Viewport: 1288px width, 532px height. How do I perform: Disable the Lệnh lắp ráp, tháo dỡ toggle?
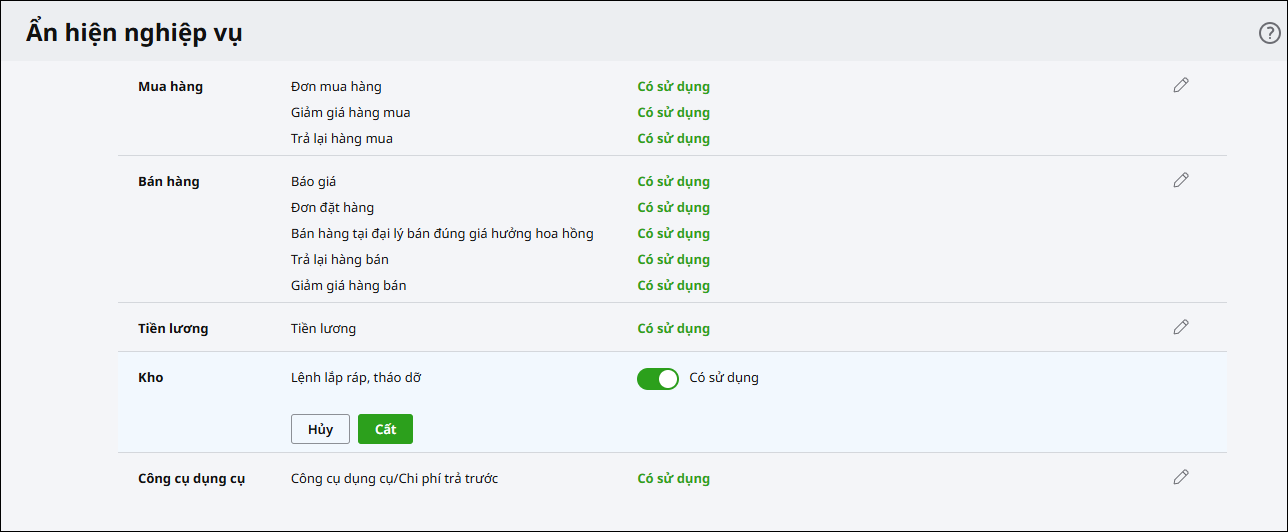pos(657,378)
